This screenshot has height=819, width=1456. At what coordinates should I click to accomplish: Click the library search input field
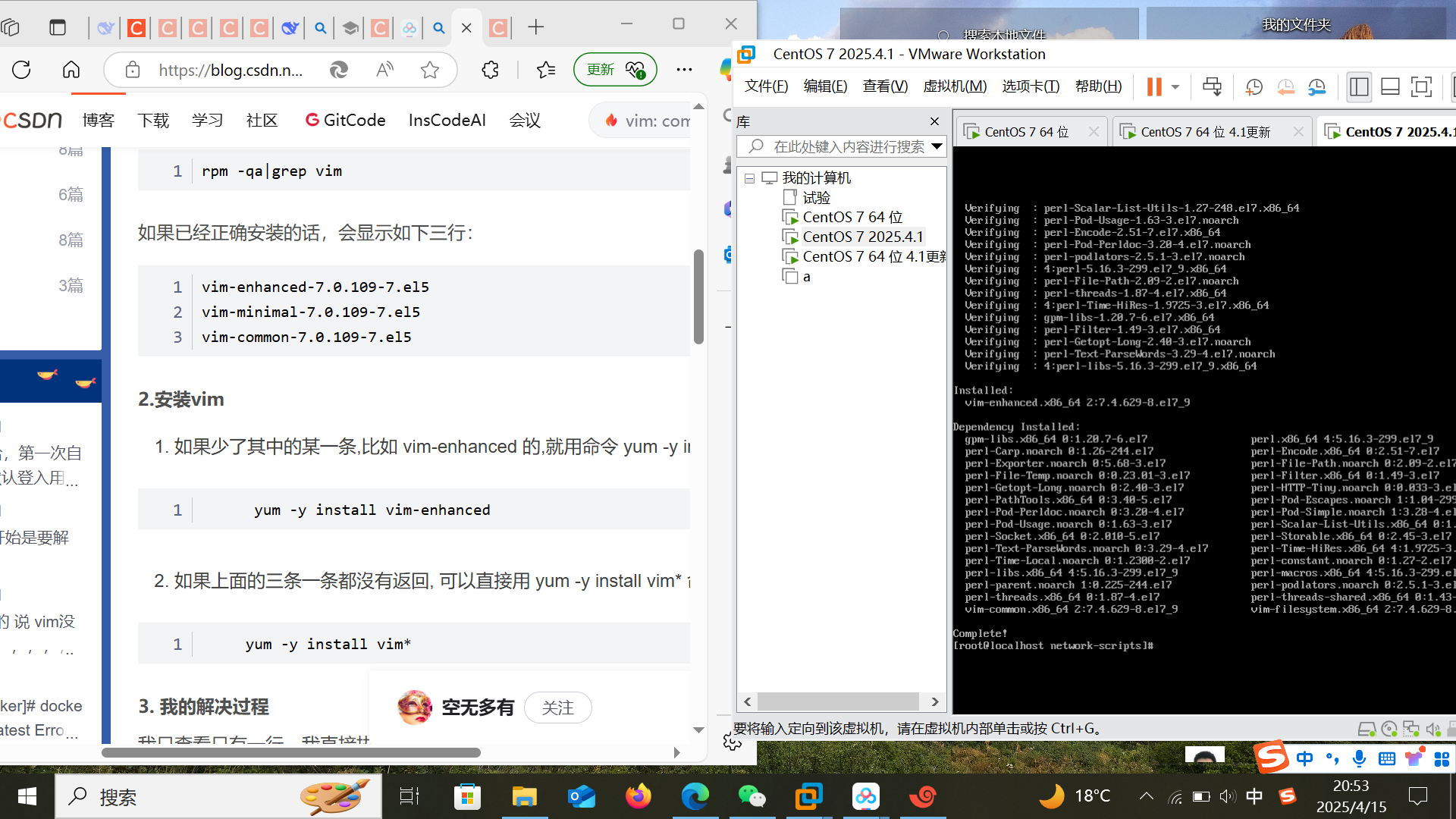point(842,146)
